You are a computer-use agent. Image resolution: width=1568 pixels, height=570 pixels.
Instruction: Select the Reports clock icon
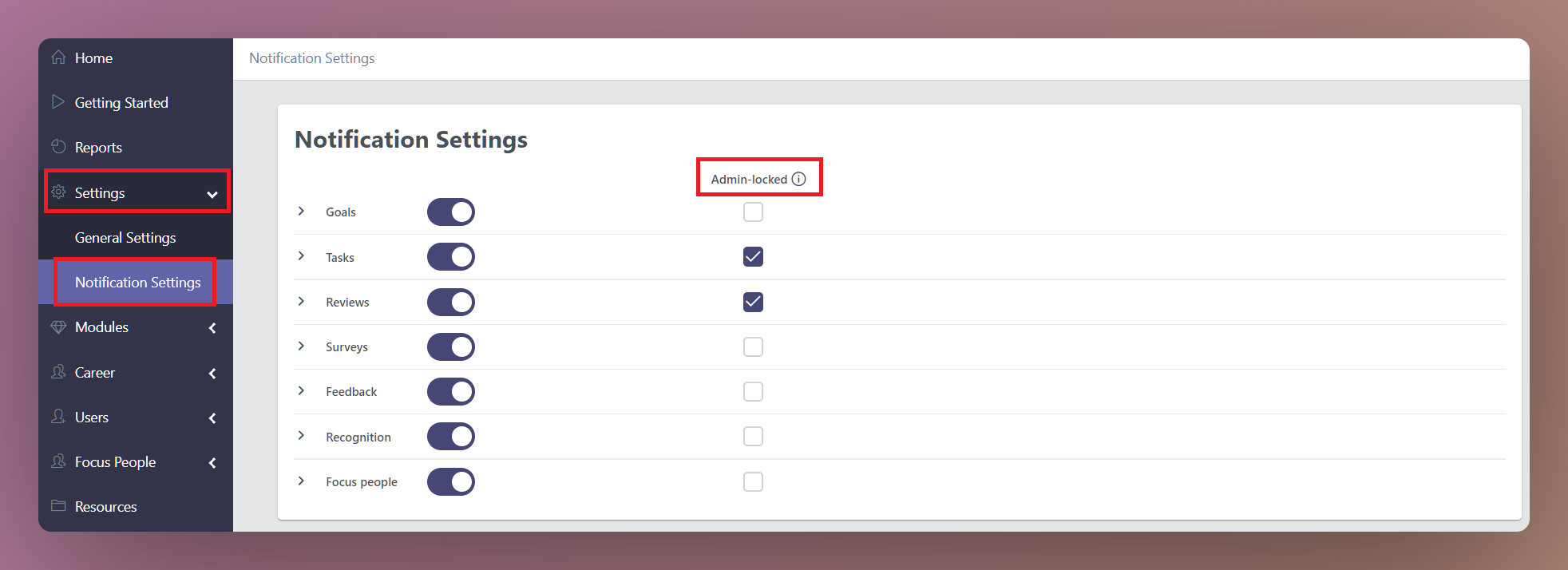coord(59,146)
